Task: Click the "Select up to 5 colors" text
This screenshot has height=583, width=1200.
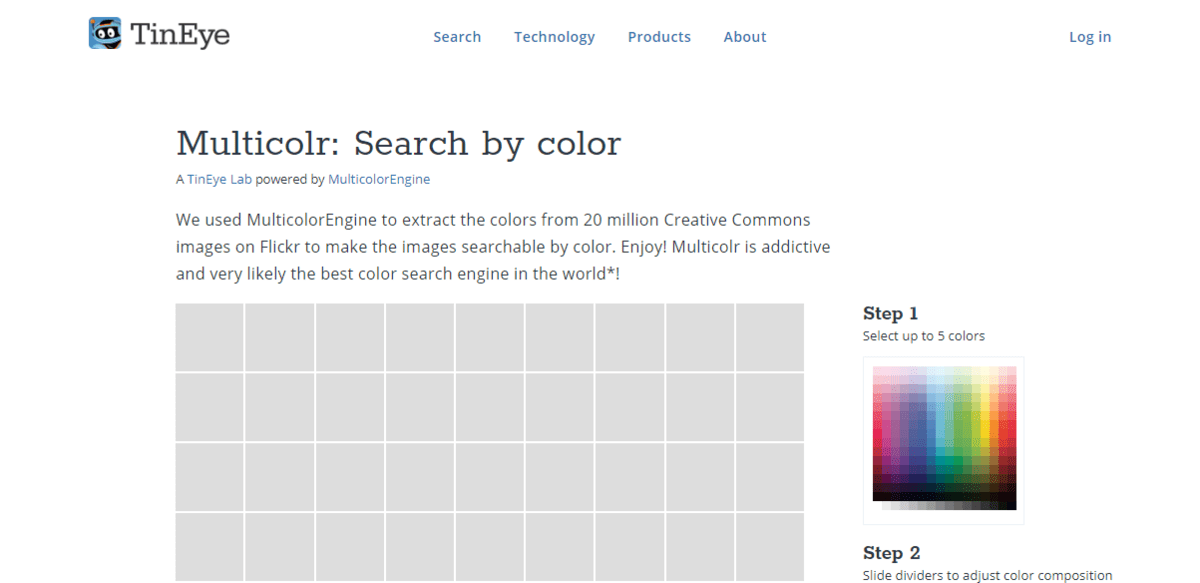Action: click(924, 336)
